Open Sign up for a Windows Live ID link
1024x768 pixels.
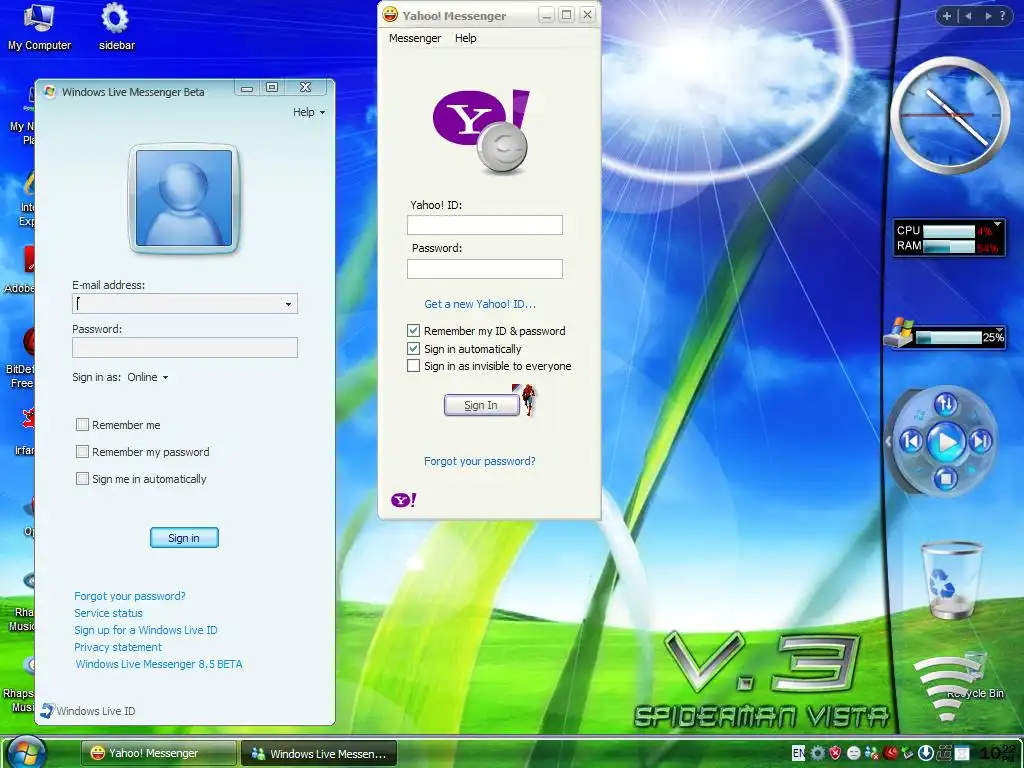tap(146, 630)
